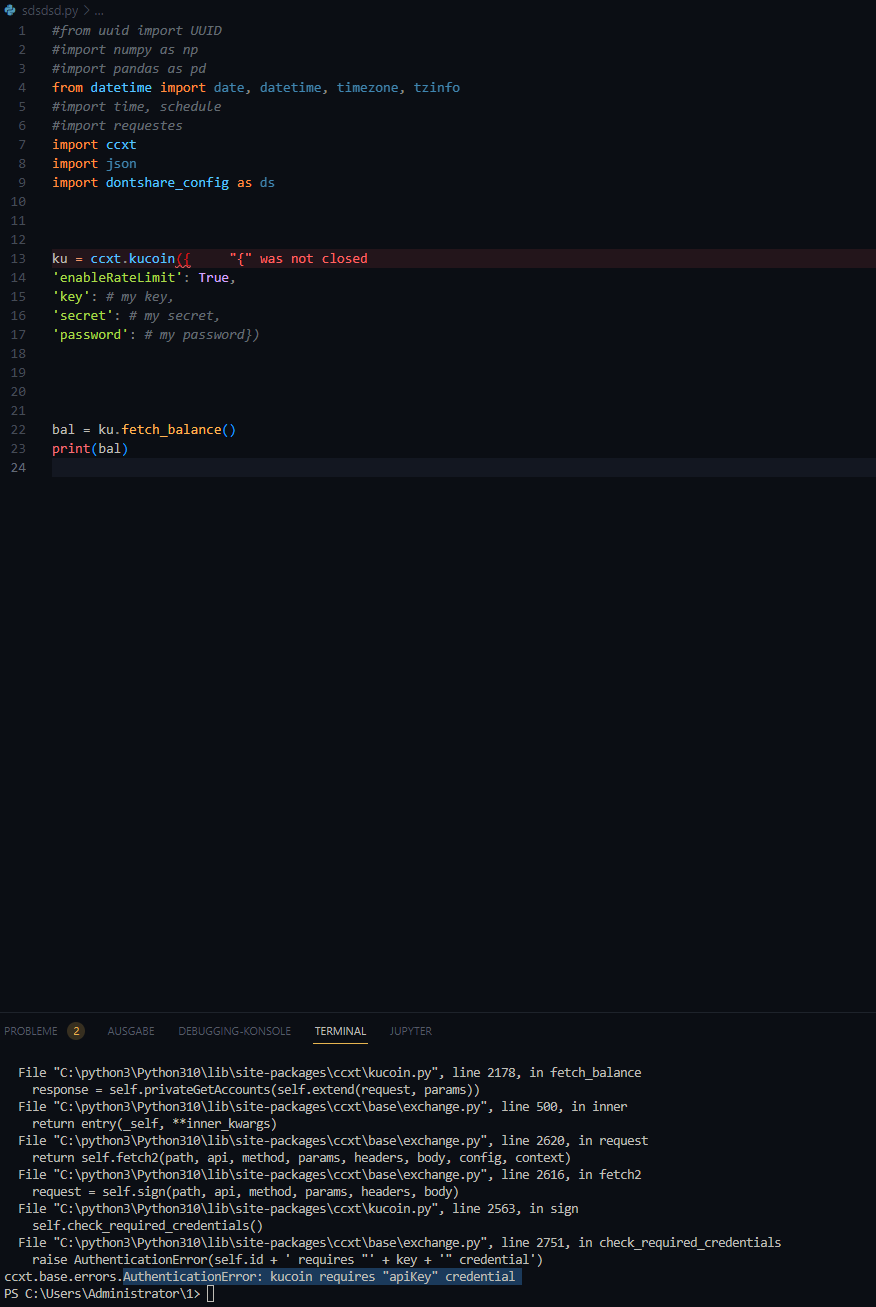Click line number 13 in the gutter
876x1307 pixels.
click(18, 258)
